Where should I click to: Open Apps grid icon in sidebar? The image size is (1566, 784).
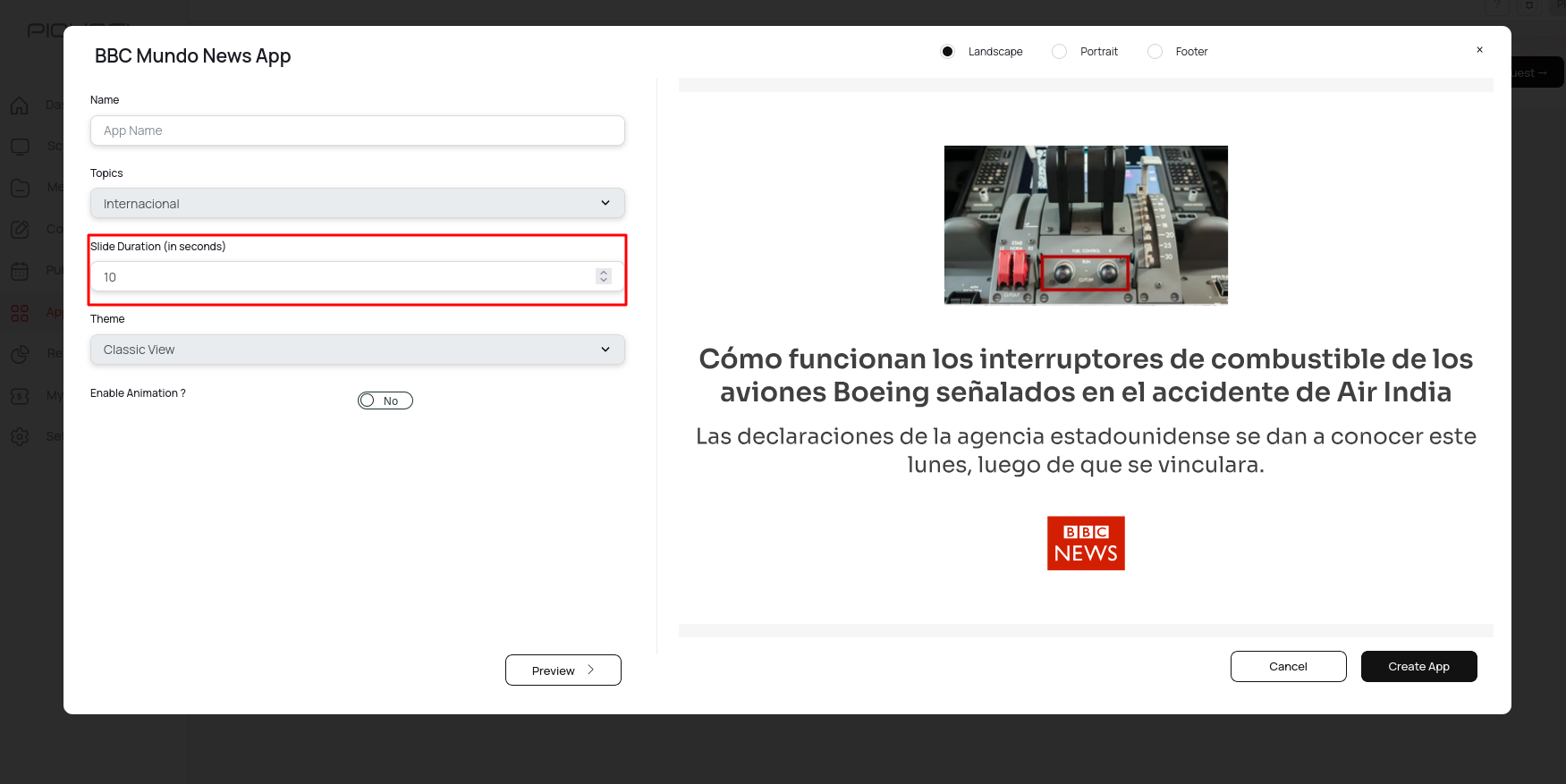[x=20, y=312]
